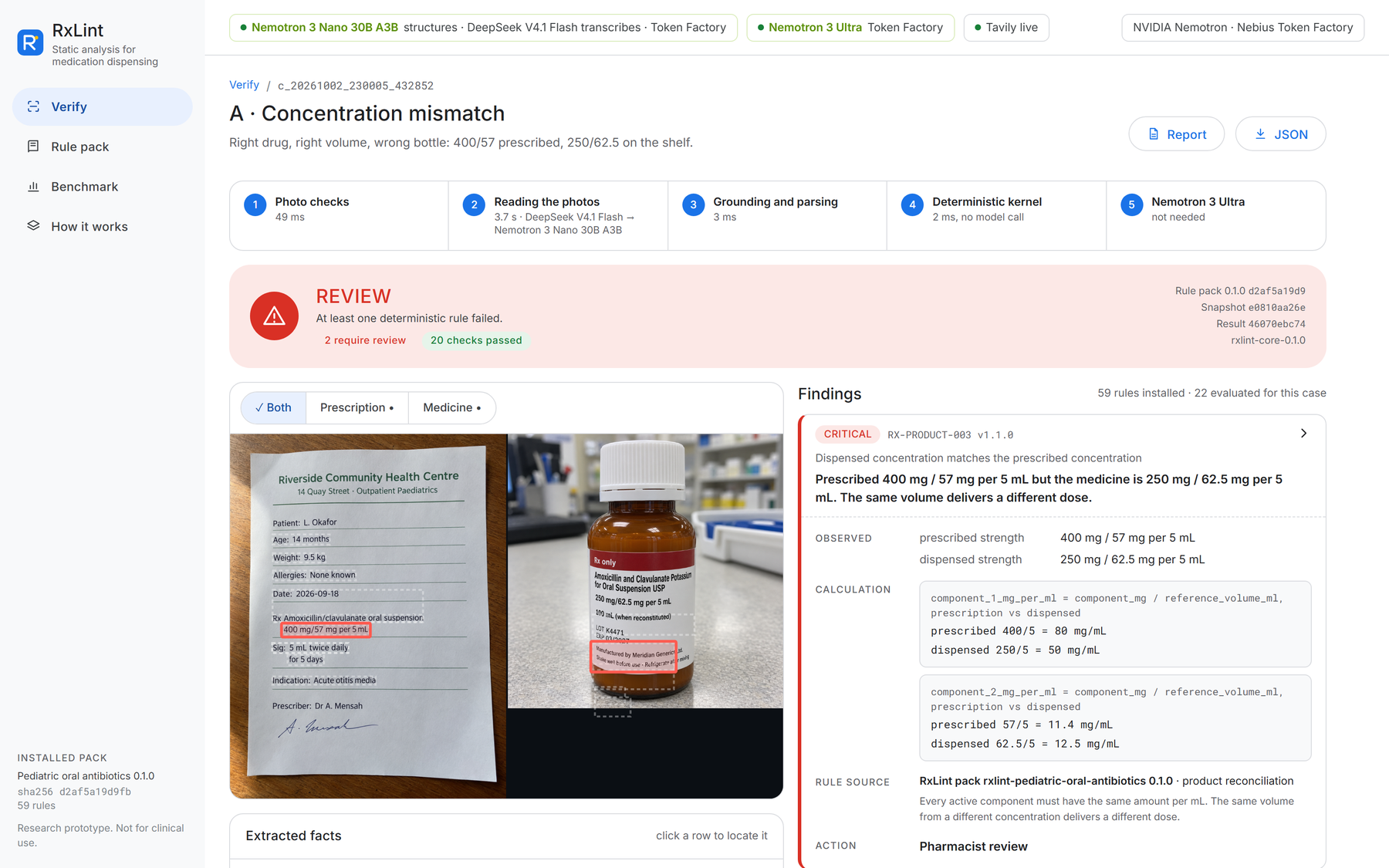
Task: Click the step 1 Photo checks circle
Action: pyautogui.click(x=255, y=205)
